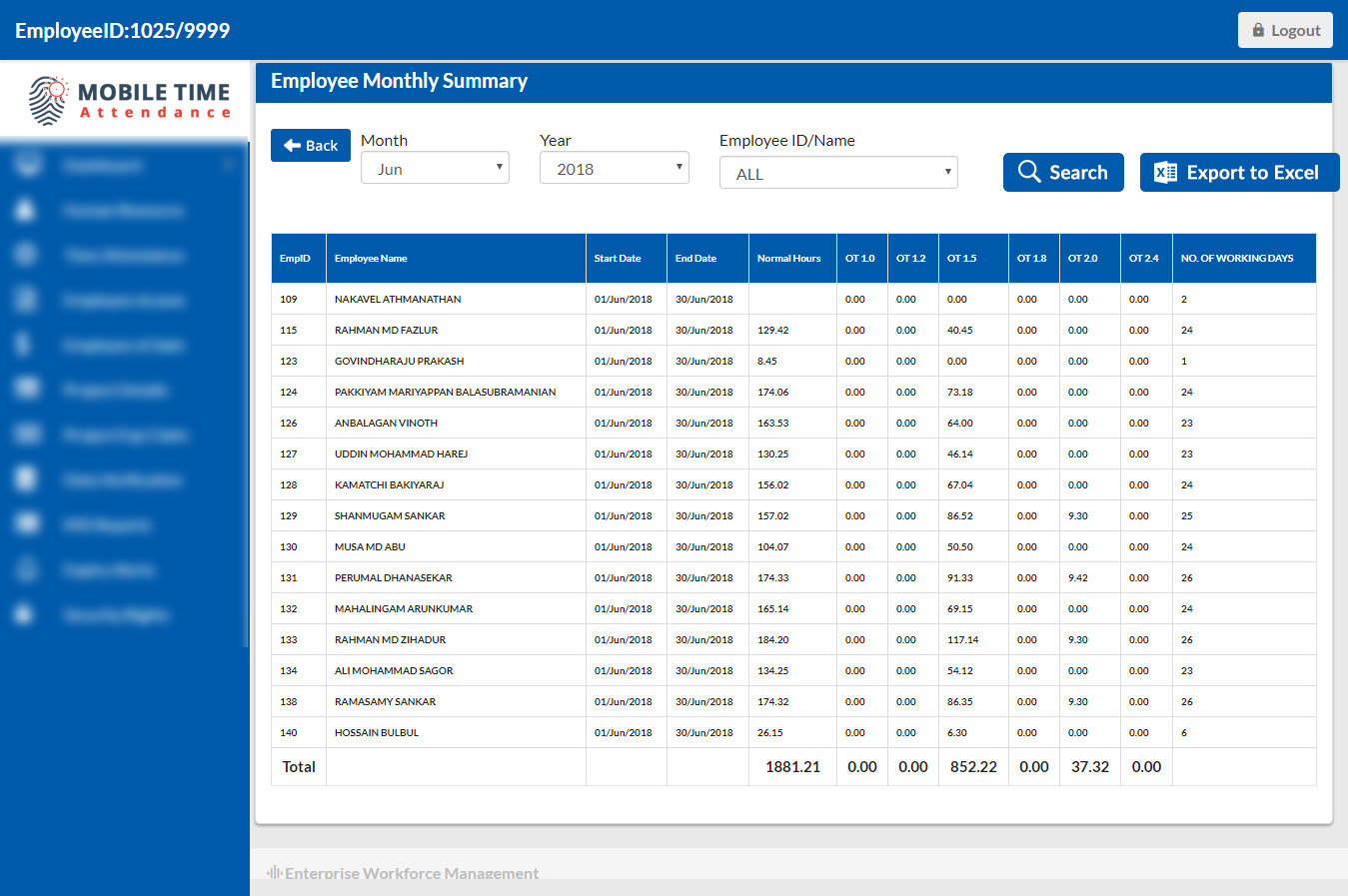Click the OT 1.5 column header
The height and width of the screenshot is (896, 1348).
961,259
